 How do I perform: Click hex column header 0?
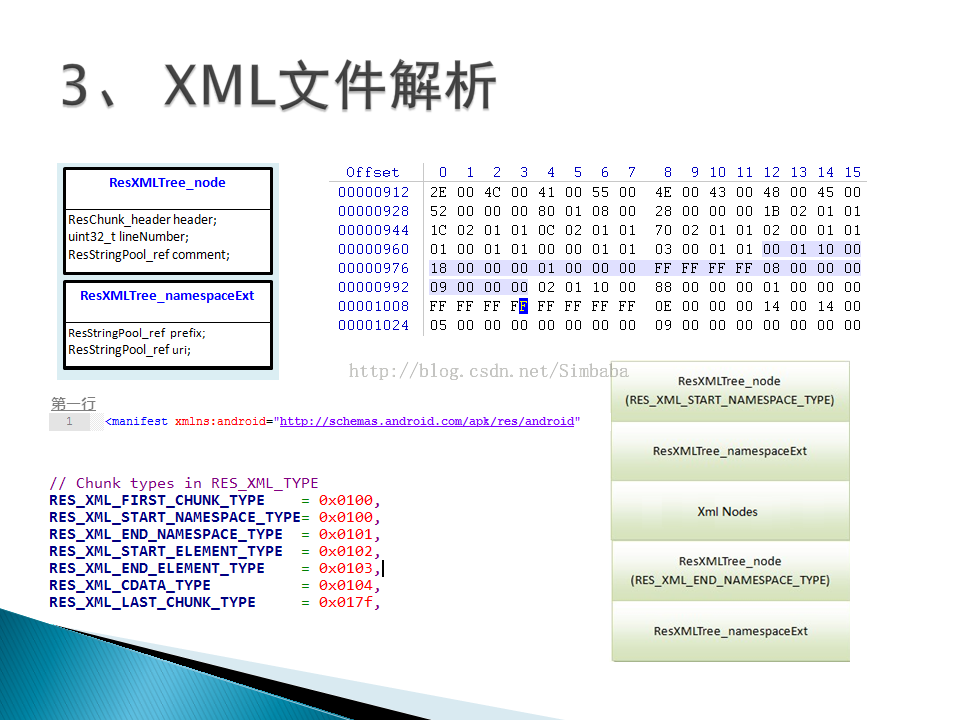click(x=443, y=172)
